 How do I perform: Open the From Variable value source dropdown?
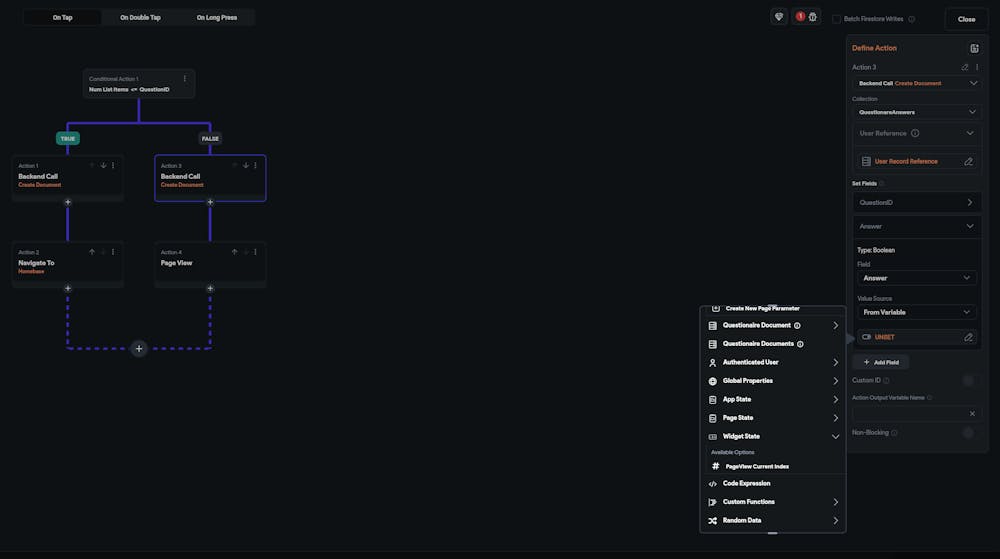pyautogui.click(x=916, y=312)
